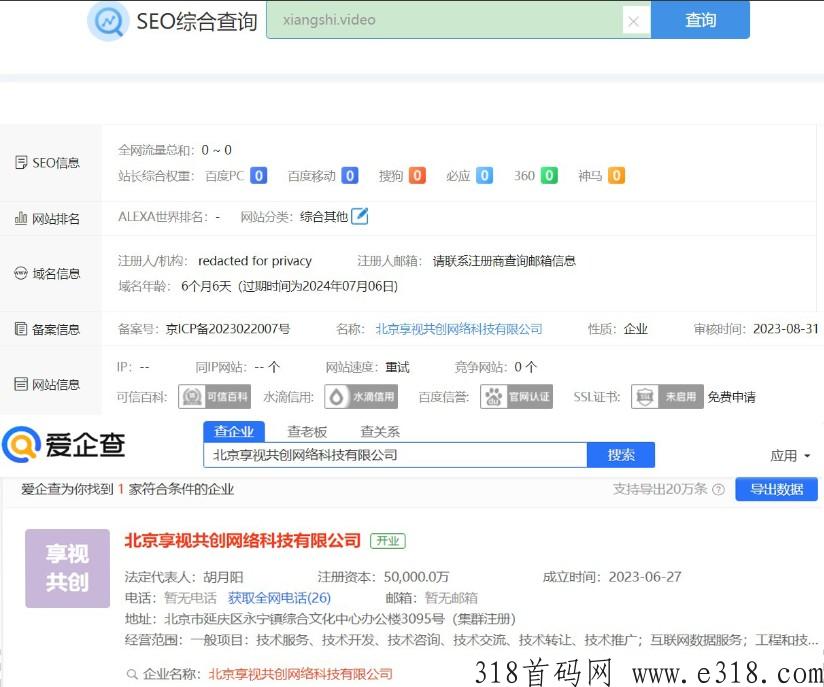Click the 注册资本 value 50,000.0万
This screenshot has height=687, width=824.
click(x=416, y=577)
